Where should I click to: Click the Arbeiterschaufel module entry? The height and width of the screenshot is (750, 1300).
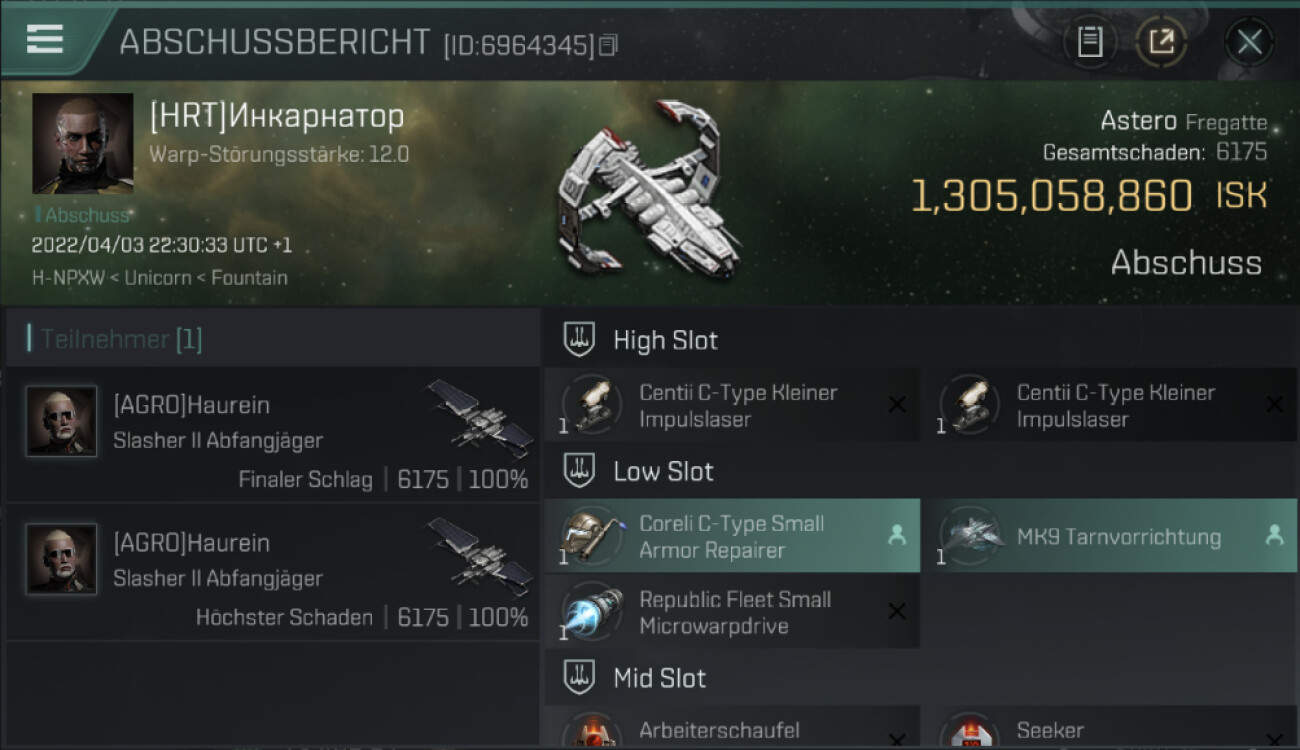point(732,727)
